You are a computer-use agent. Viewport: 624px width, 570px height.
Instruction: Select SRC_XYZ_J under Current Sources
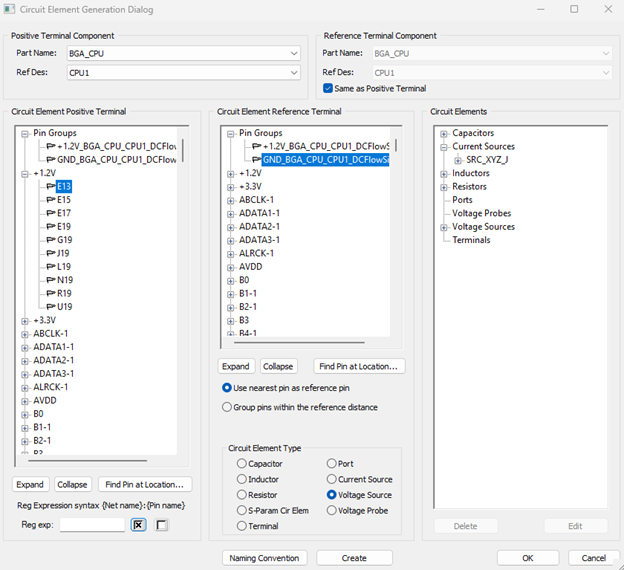pos(488,160)
